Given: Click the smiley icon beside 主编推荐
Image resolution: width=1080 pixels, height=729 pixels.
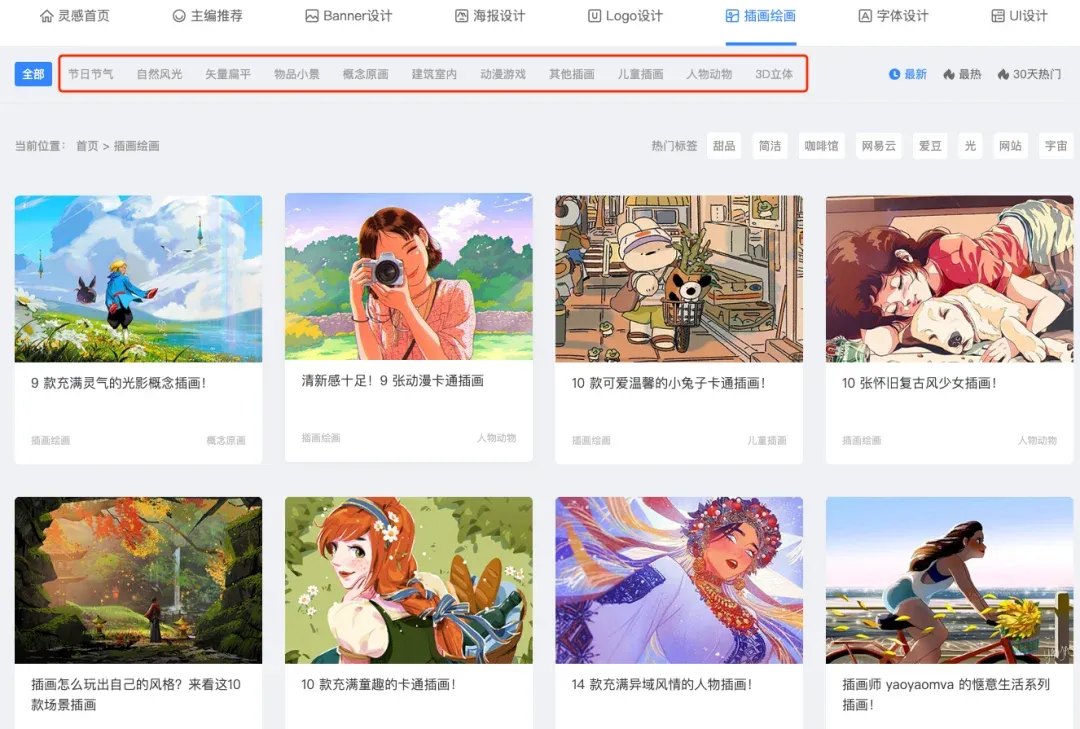Looking at the screenshot, I should (179, 16).
